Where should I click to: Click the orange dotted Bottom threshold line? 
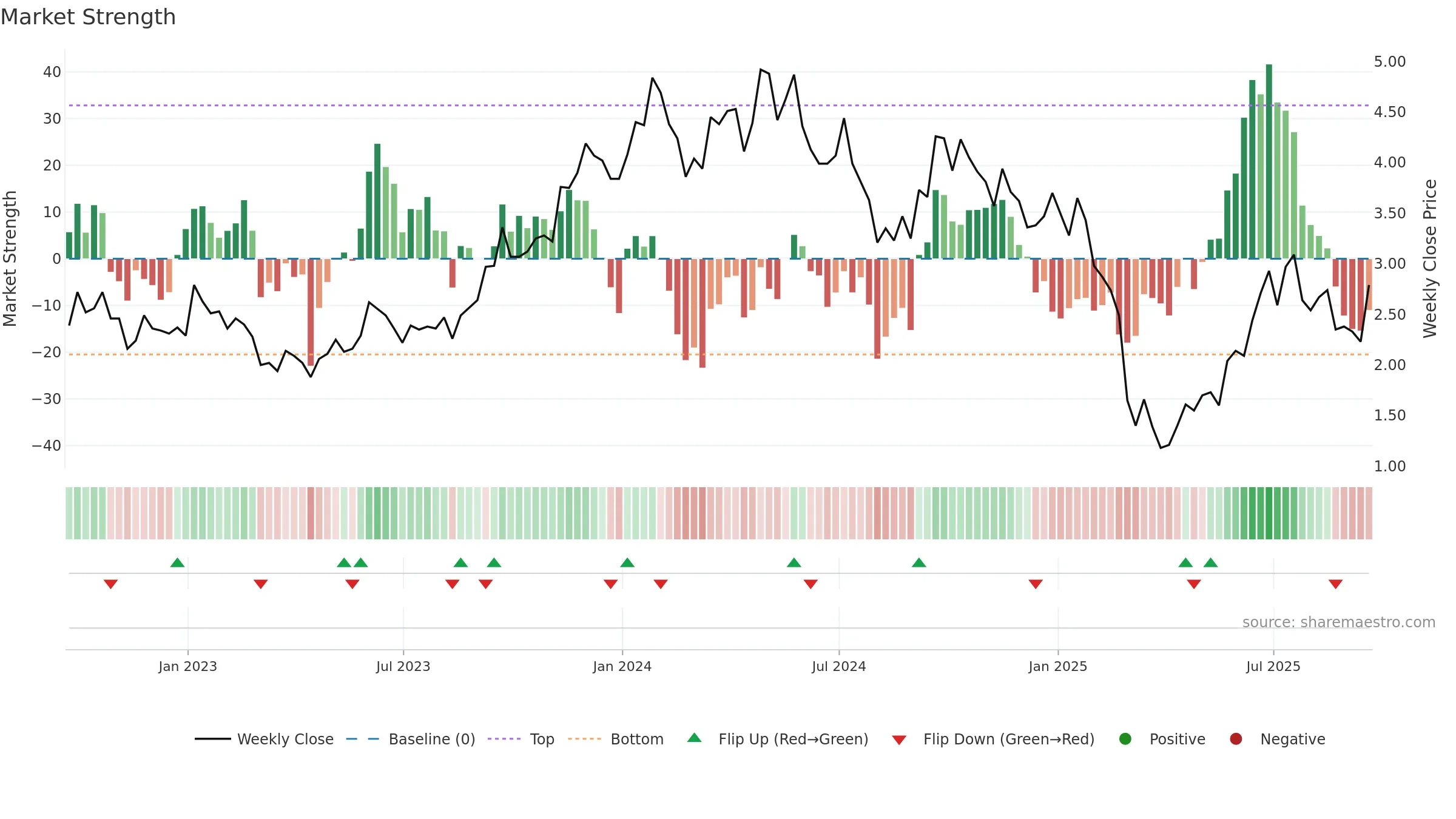click(719, 354)
